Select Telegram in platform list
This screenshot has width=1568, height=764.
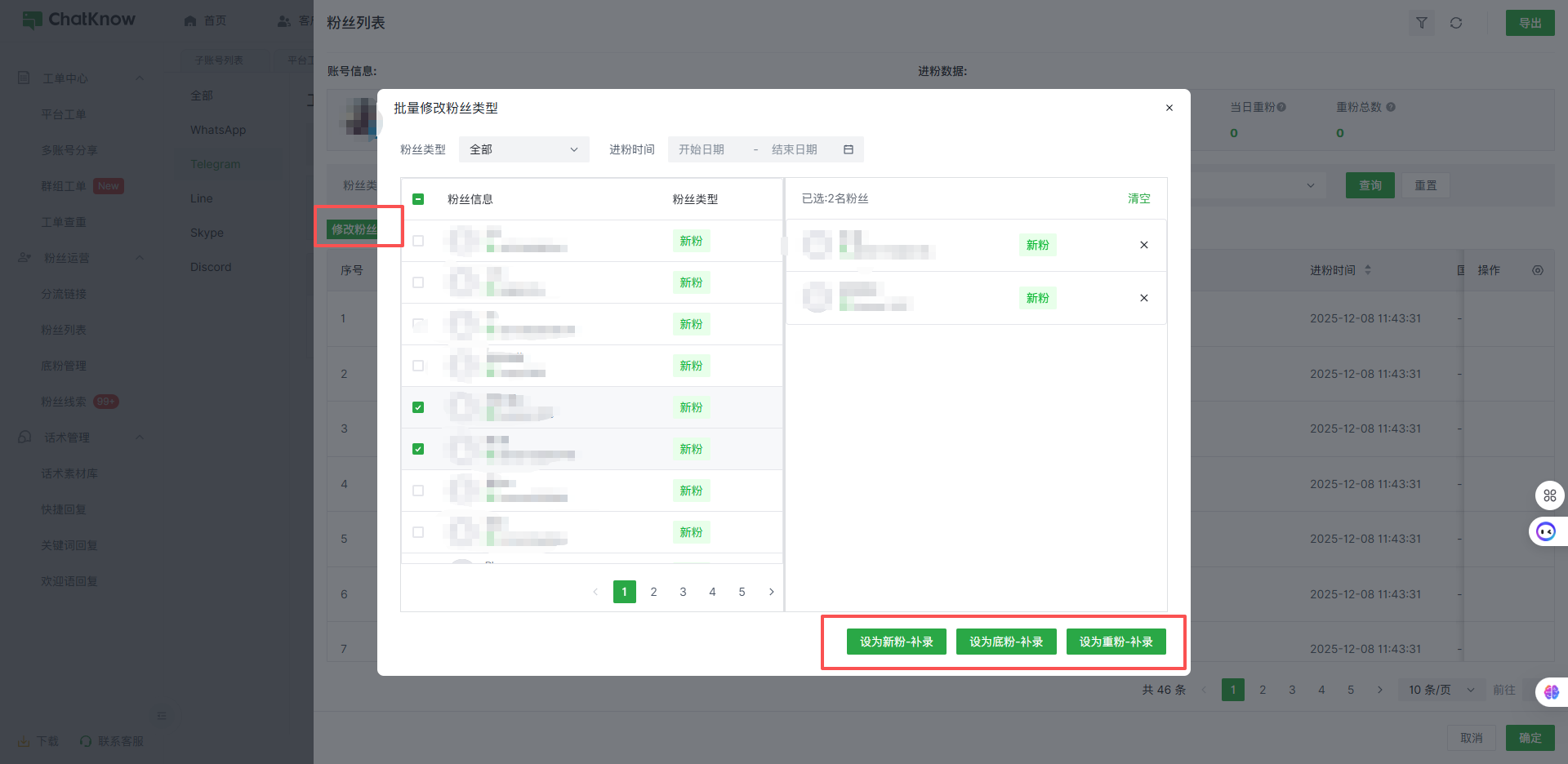point(216,164)
